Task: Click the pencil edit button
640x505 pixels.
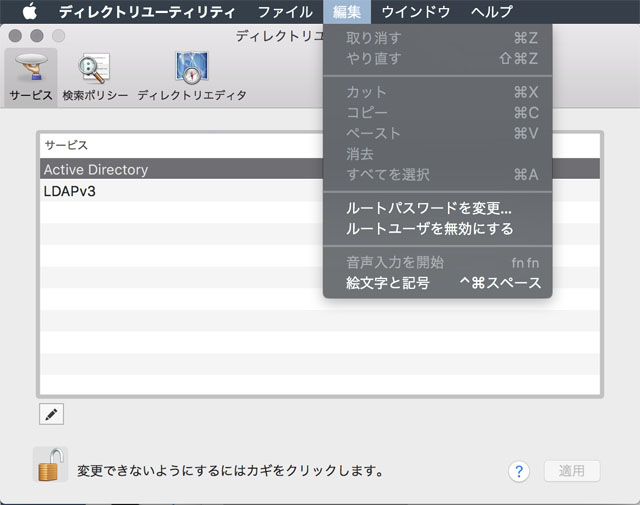Action: click(51, 414)
